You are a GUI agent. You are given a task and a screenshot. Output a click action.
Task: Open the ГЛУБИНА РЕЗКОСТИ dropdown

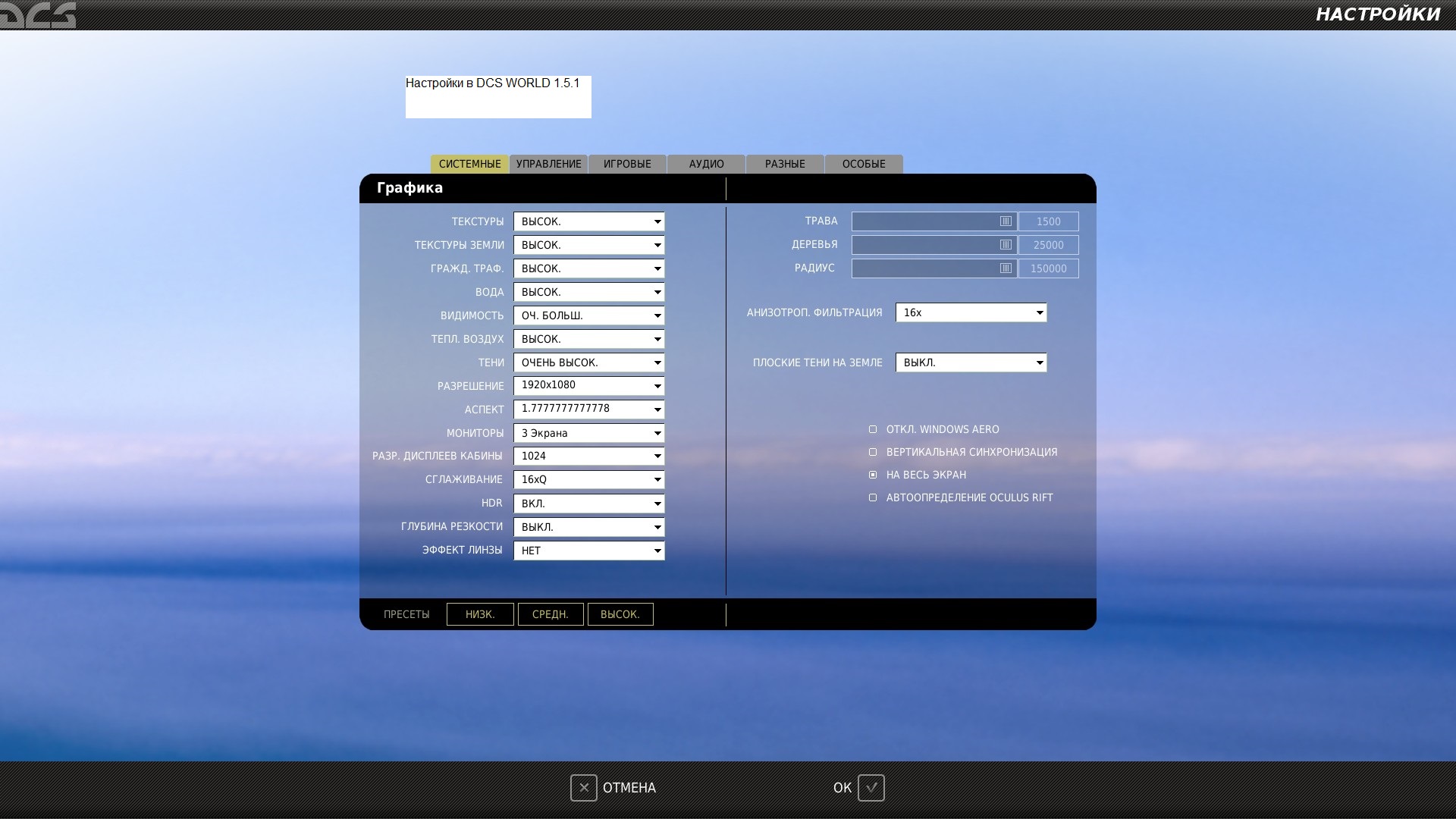coord(588,527)
